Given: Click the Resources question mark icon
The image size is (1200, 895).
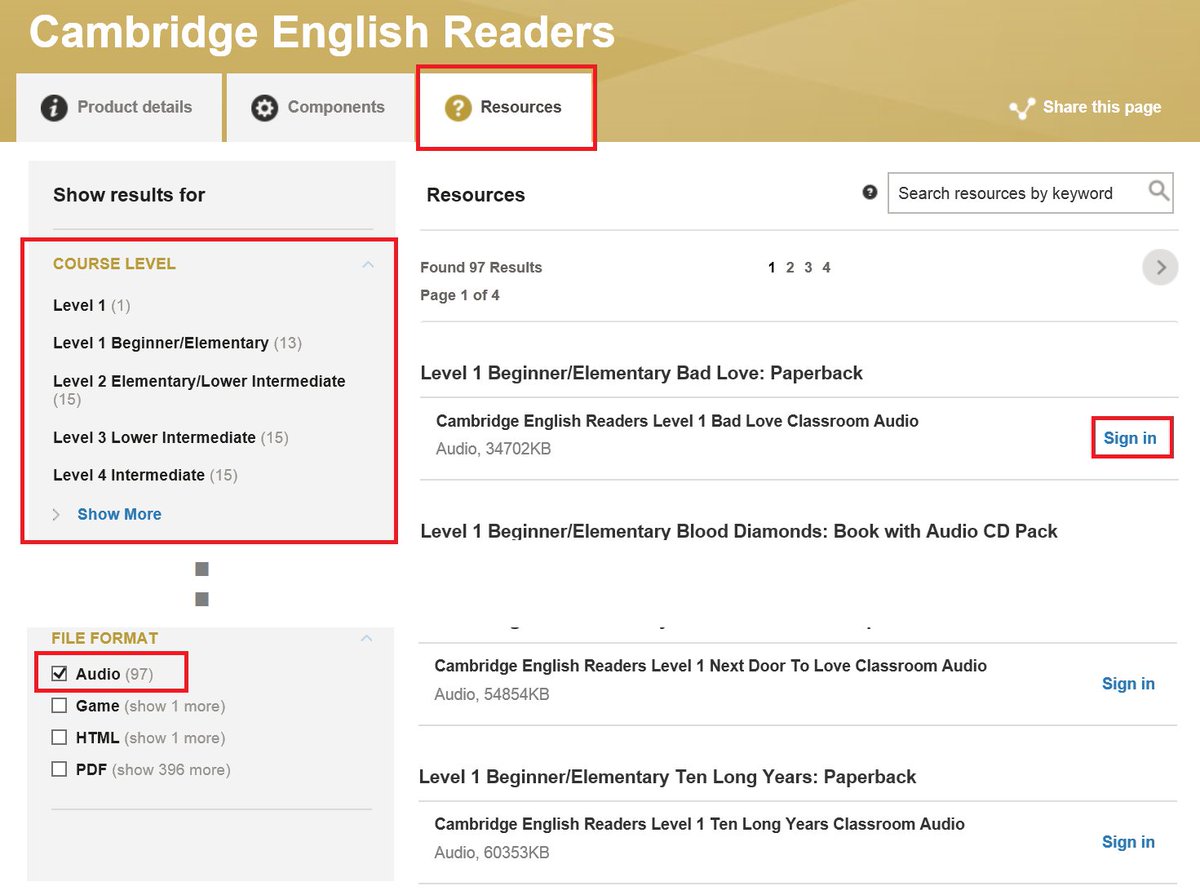Looking at the screenshot, I should tap(458, 108).
